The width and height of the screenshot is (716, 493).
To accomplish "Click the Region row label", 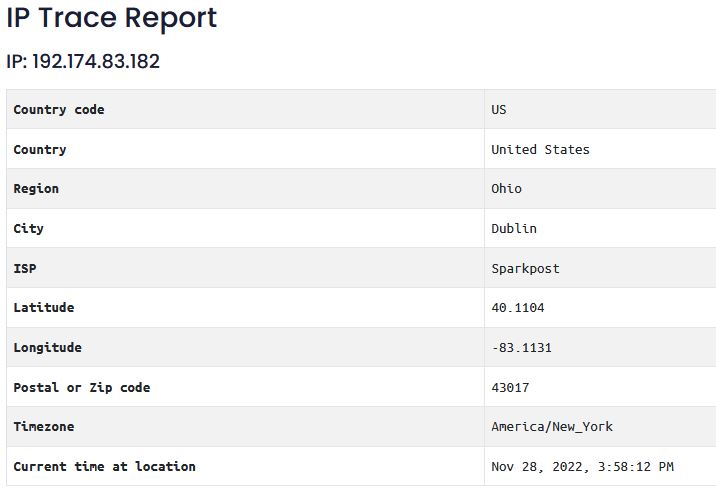I will click(x=36, y=189).
